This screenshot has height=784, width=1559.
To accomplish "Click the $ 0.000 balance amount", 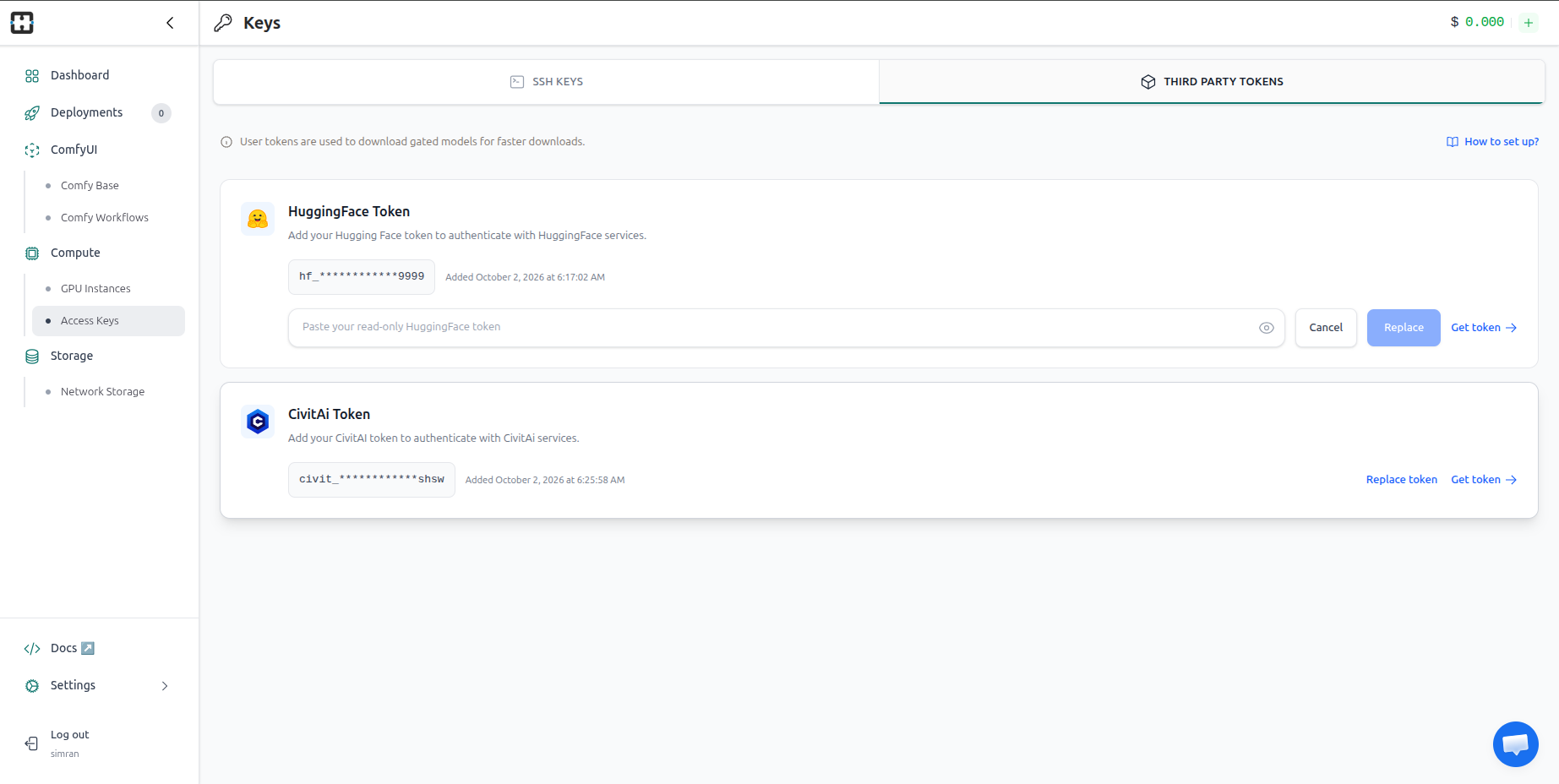I will [x=1477, y=22].
